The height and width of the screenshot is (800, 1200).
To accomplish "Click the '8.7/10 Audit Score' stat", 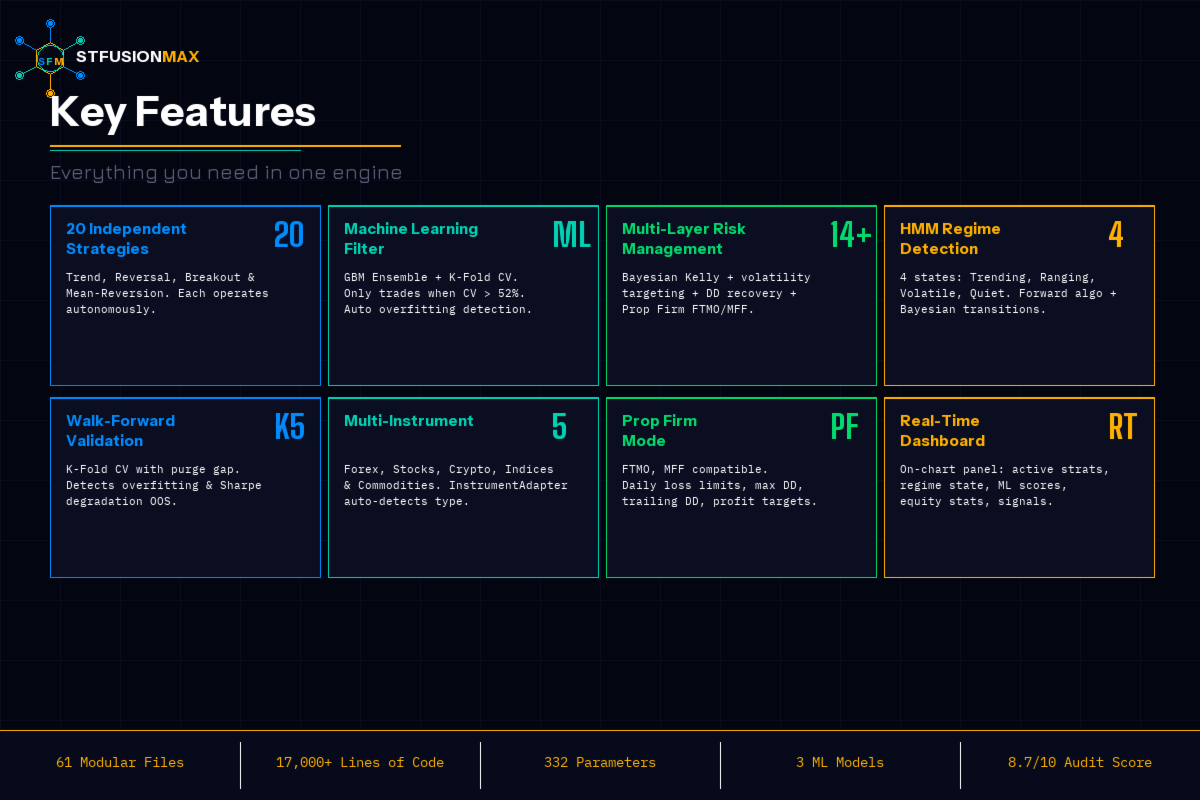I will click(1080, 763).
